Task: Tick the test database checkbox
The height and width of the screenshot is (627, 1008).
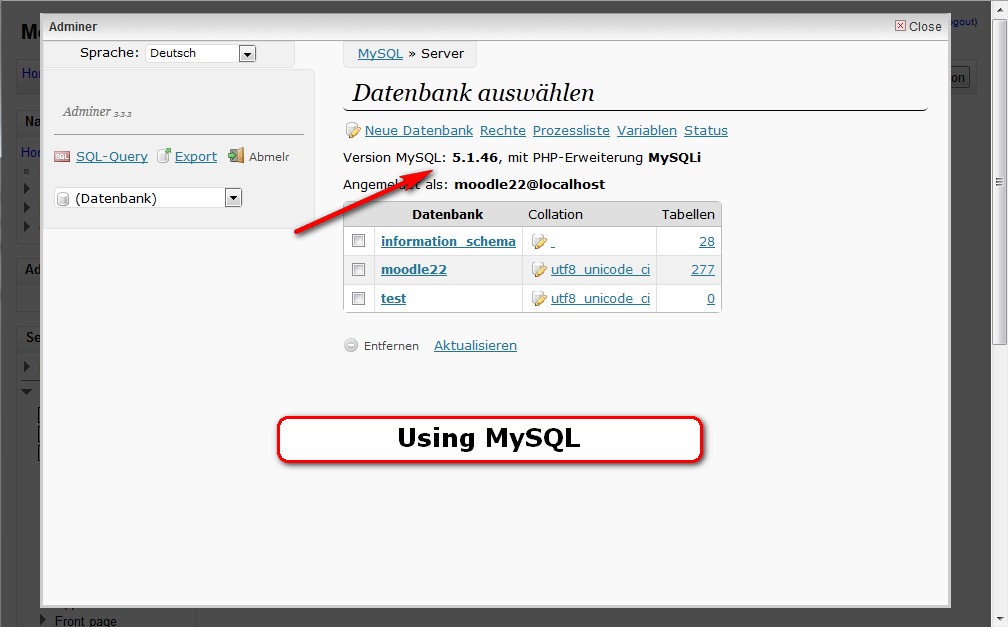Action: point(359,298)
